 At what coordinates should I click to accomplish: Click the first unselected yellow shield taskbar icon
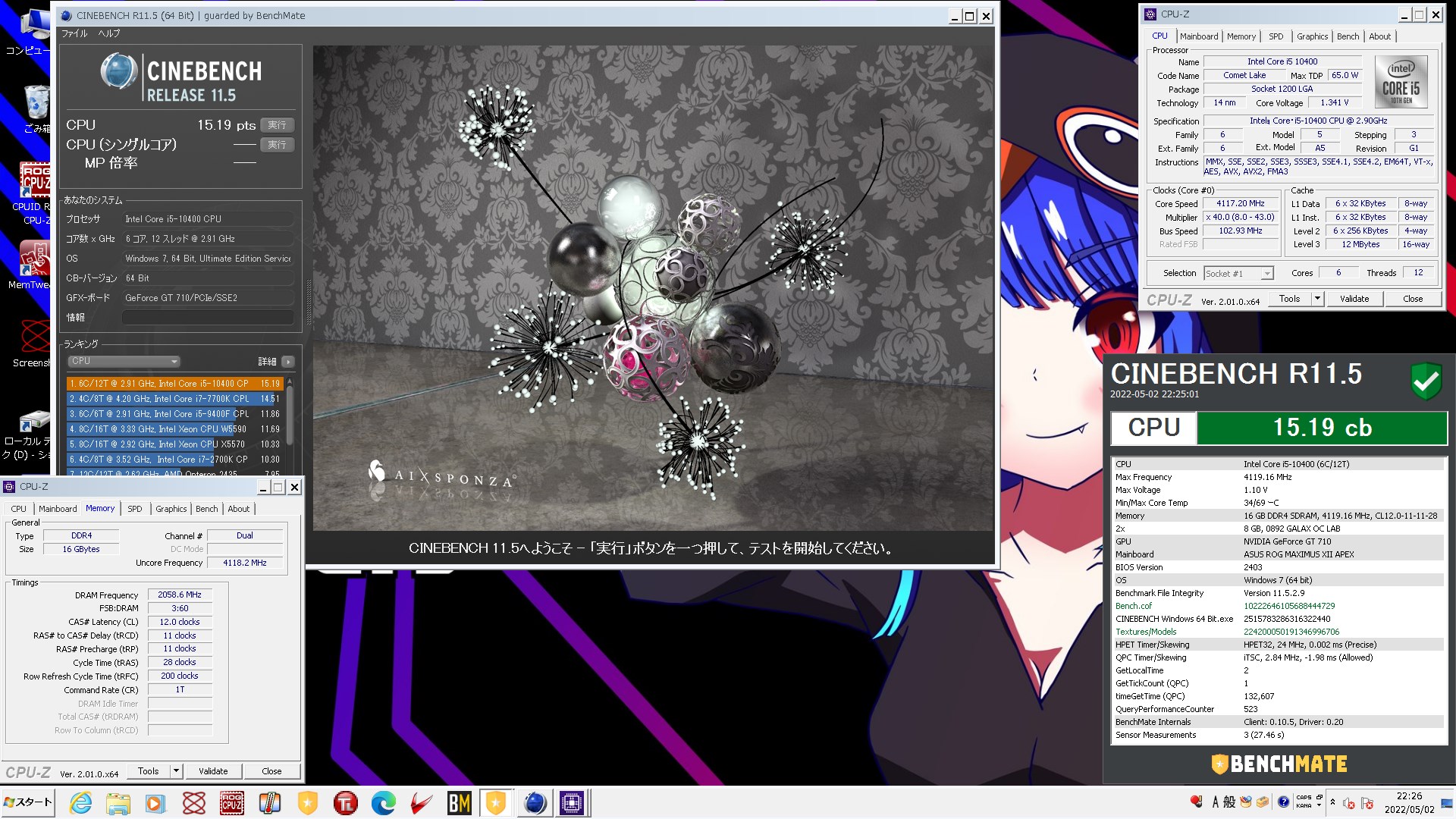307,803
